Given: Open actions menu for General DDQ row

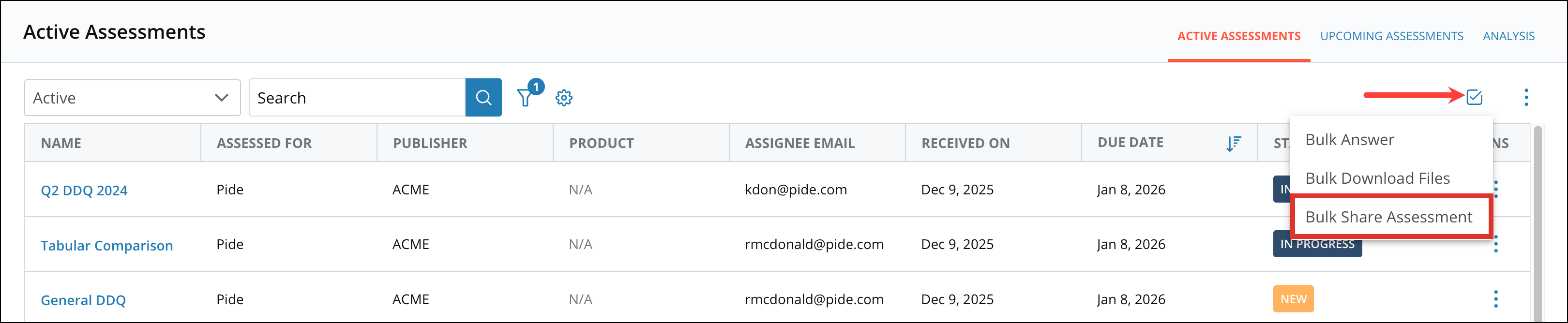Looking at the screenshot, I should (x=1495, y=299).
